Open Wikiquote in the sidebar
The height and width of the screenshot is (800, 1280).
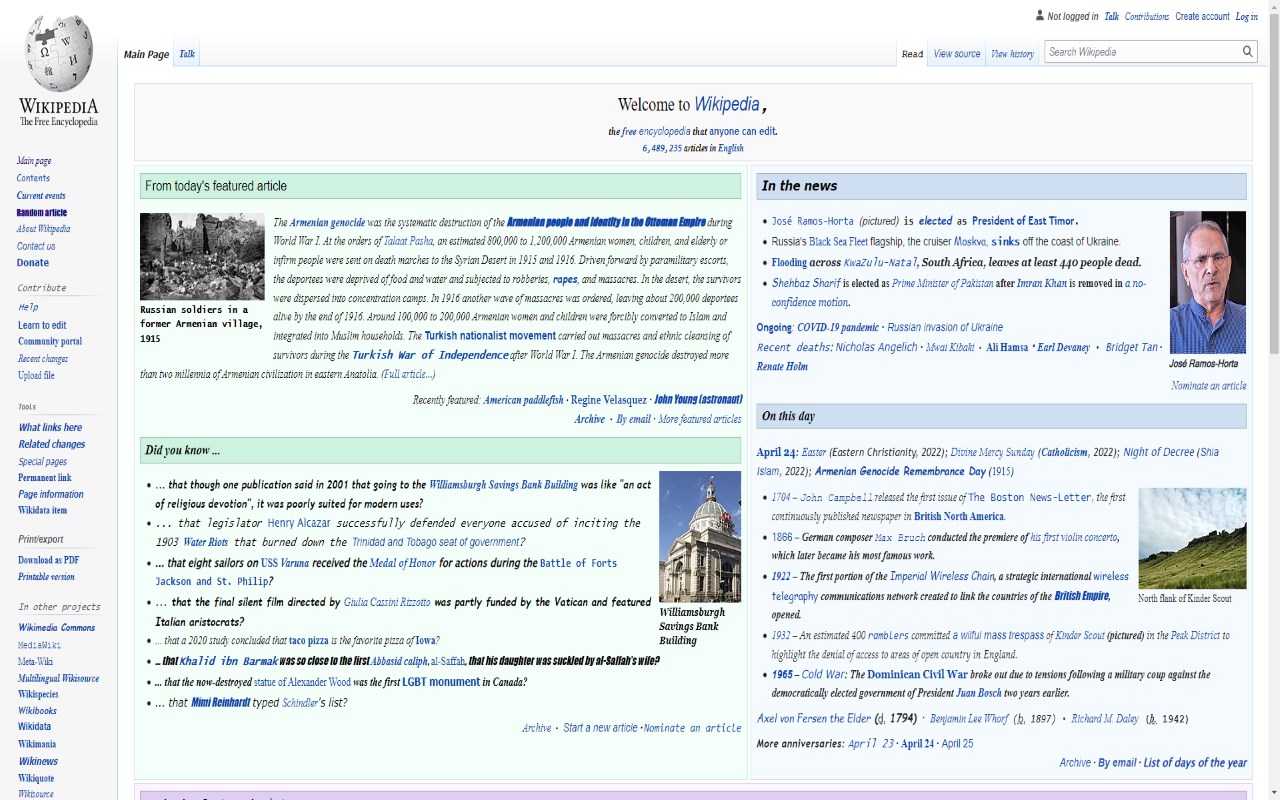click(36, 778)
